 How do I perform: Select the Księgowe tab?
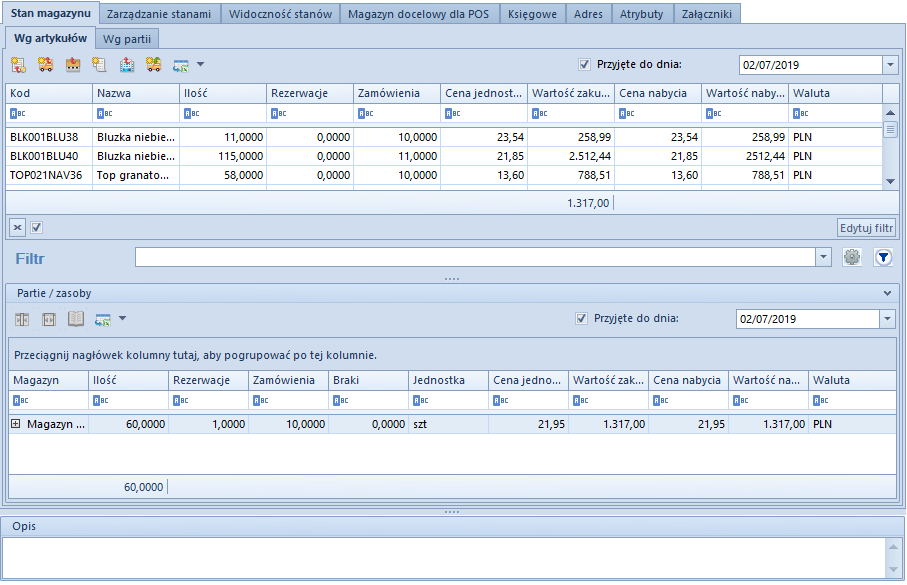pyautogui.click(x=533, y=14)
